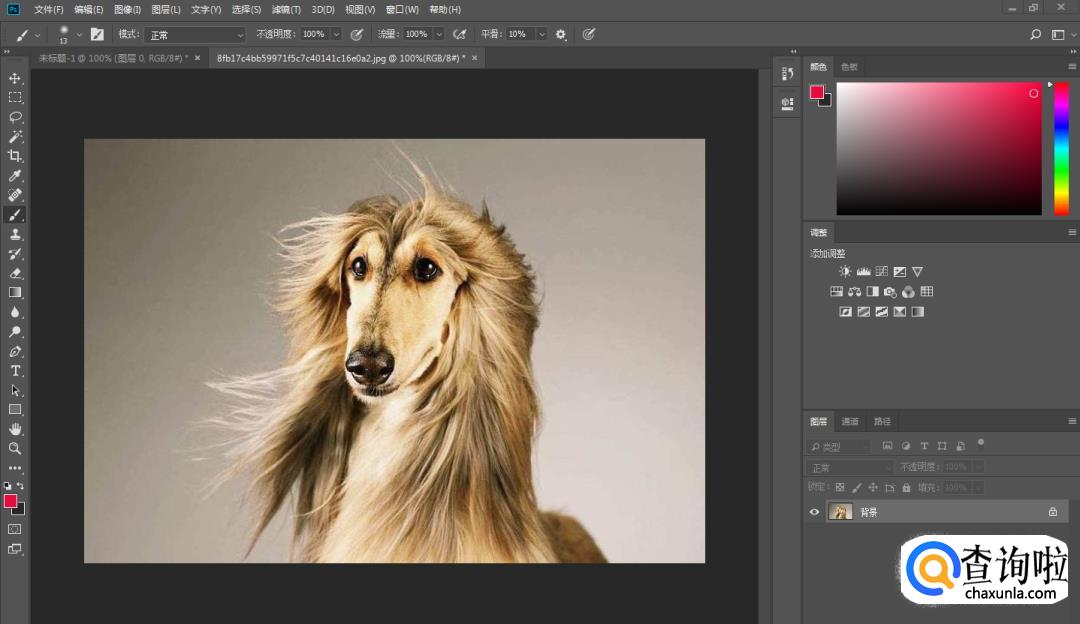
Task: Open the 滤镜(T) menu
Action: click(286, 9)
